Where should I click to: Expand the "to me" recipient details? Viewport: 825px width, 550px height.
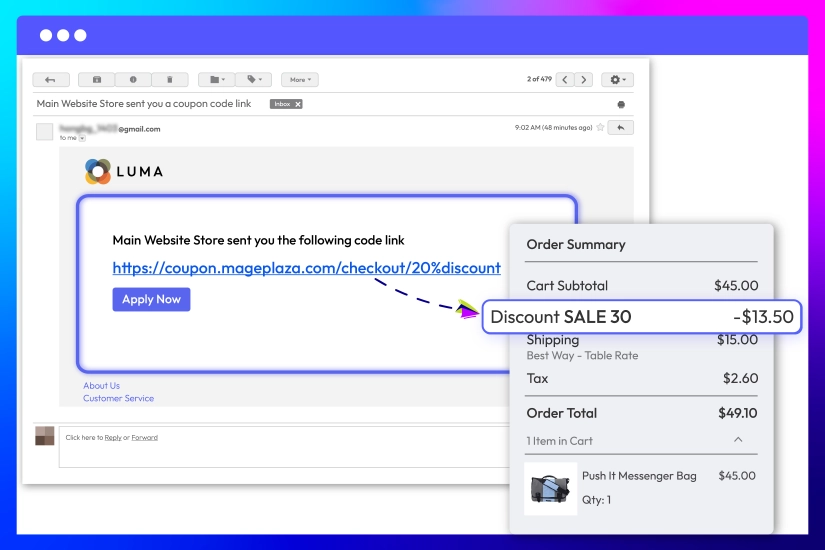[82, 138]
